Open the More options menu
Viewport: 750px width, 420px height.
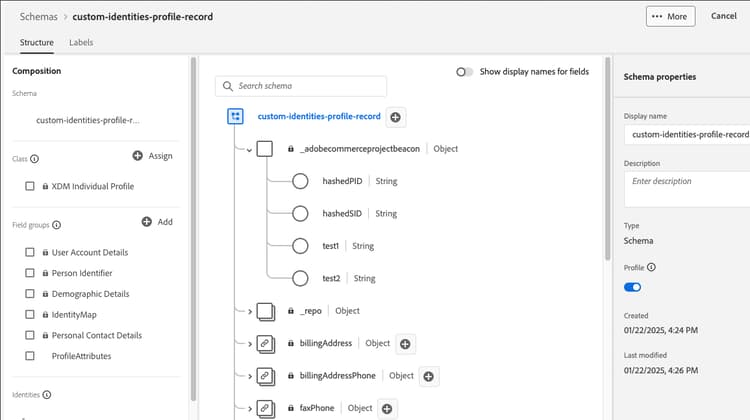point(670,16)
